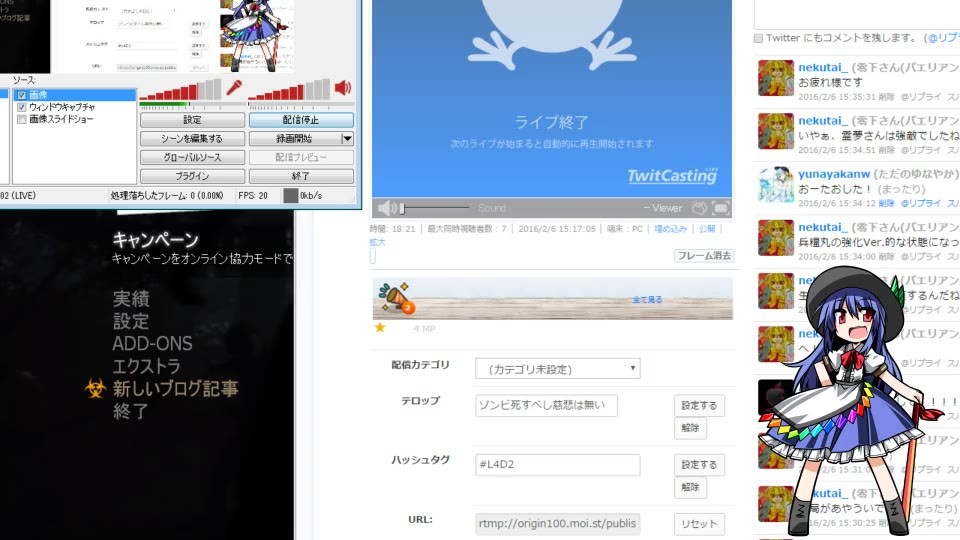Viewport: 960px width, 540px height.
Task: Open the 公開 link below player
Action: pyautogui.click(x=707, y=229)
